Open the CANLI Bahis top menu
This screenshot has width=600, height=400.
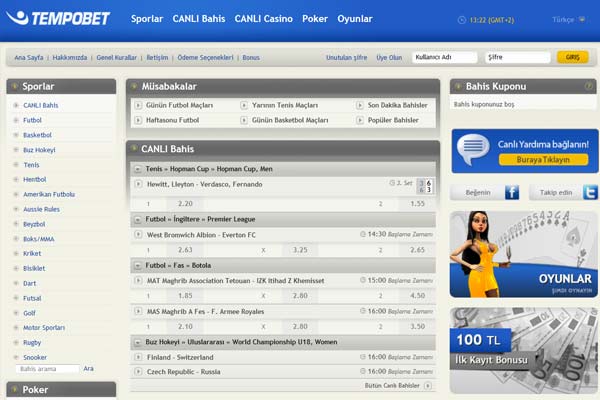click(x=199, y=19)
